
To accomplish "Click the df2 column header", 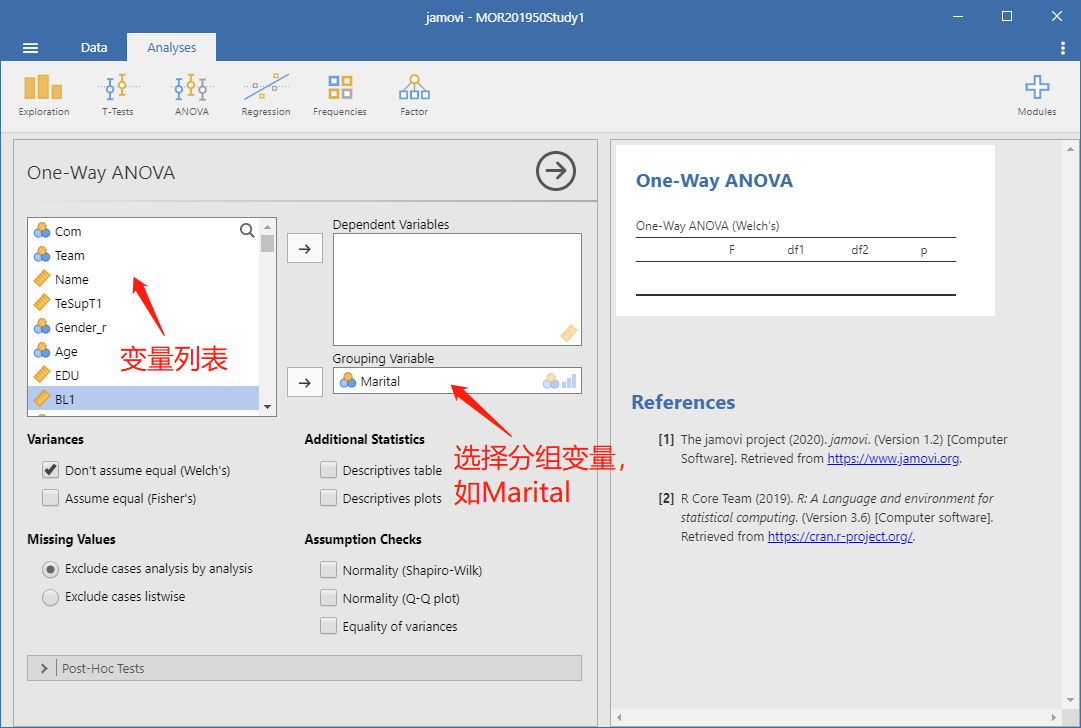I will pyautogui.click(x=860, y=250).
